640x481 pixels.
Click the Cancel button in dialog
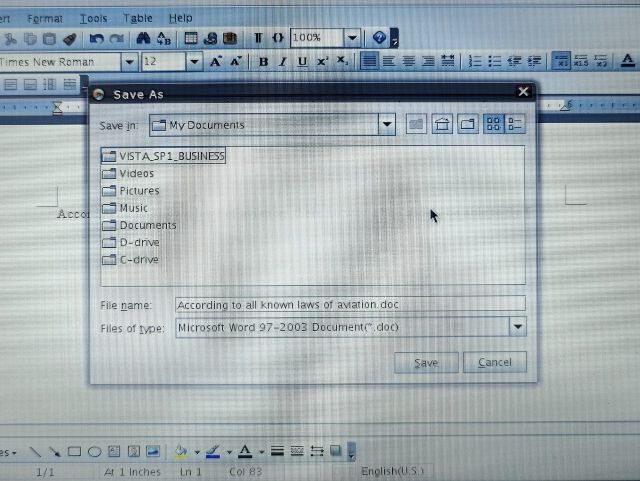click(x=495, y=362)
